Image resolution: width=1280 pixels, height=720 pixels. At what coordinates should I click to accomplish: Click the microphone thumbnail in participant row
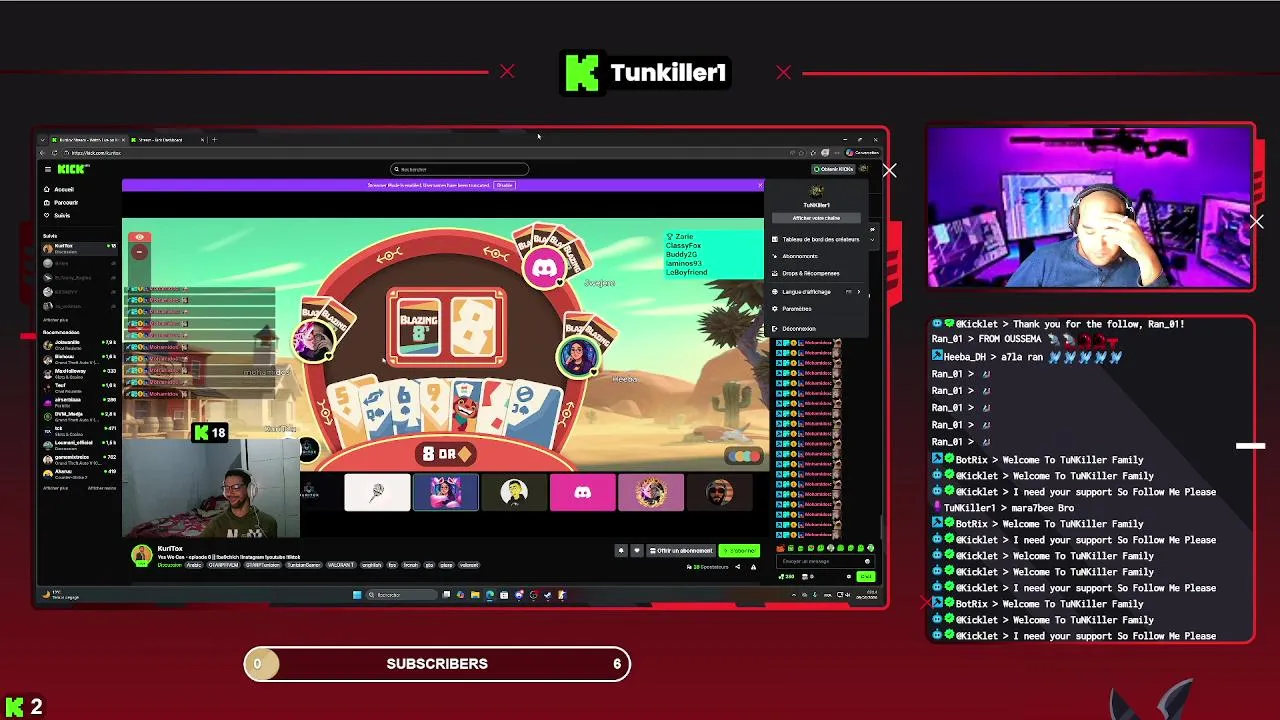point(377,492)
